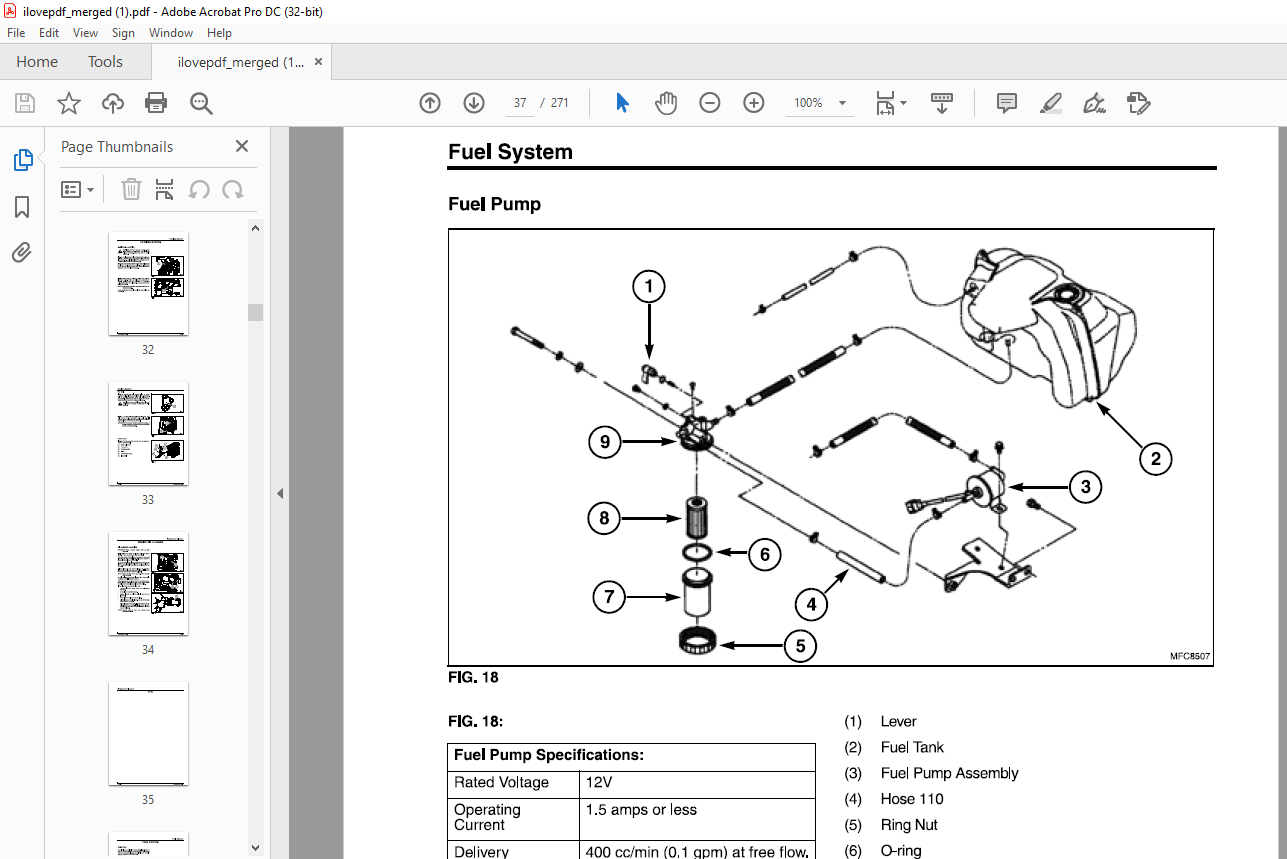
Task: Select page 35 thumbnail
Action: [x=148, y=734]
